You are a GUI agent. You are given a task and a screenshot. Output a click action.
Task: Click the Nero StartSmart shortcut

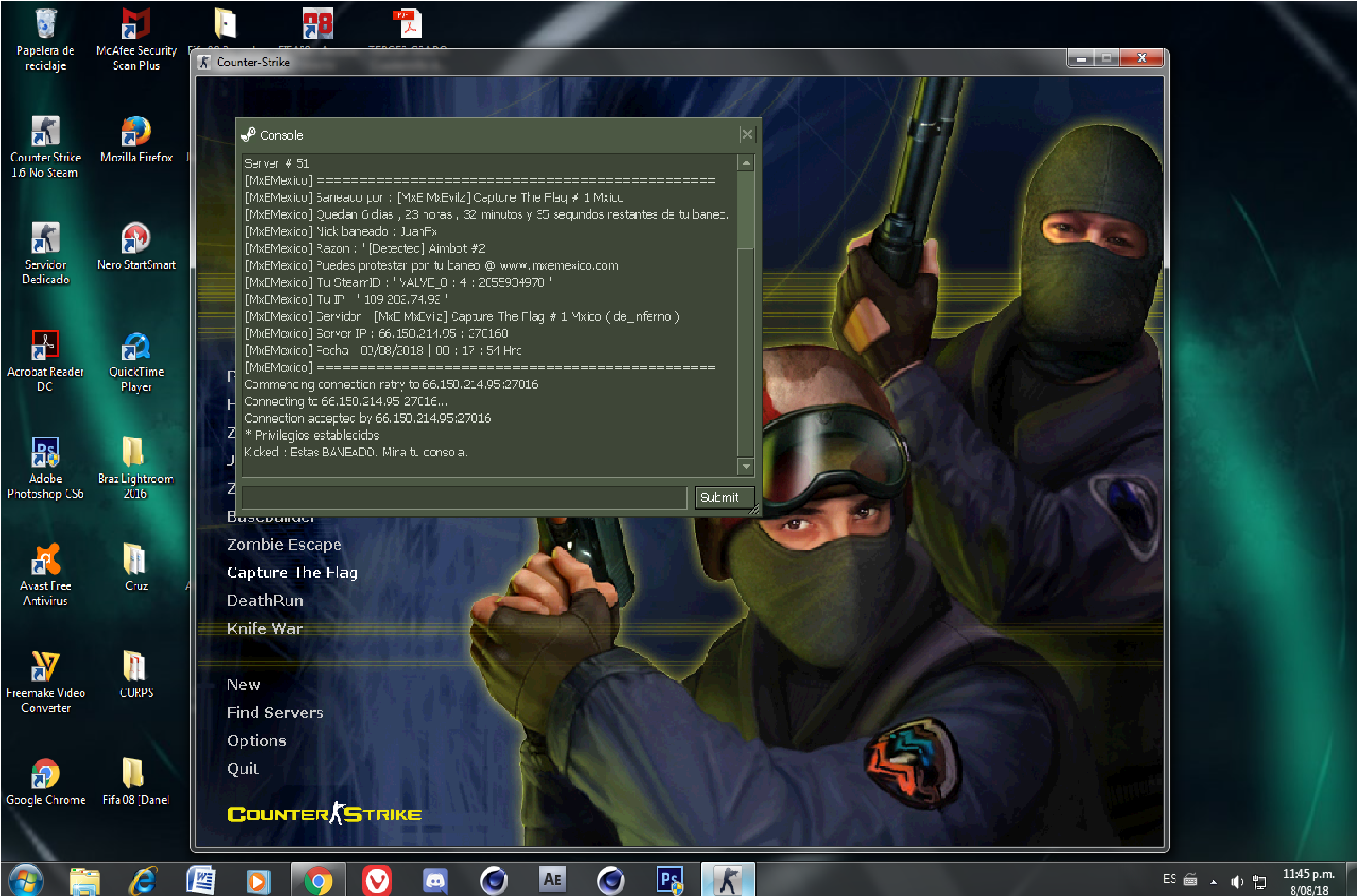[136, 247]
